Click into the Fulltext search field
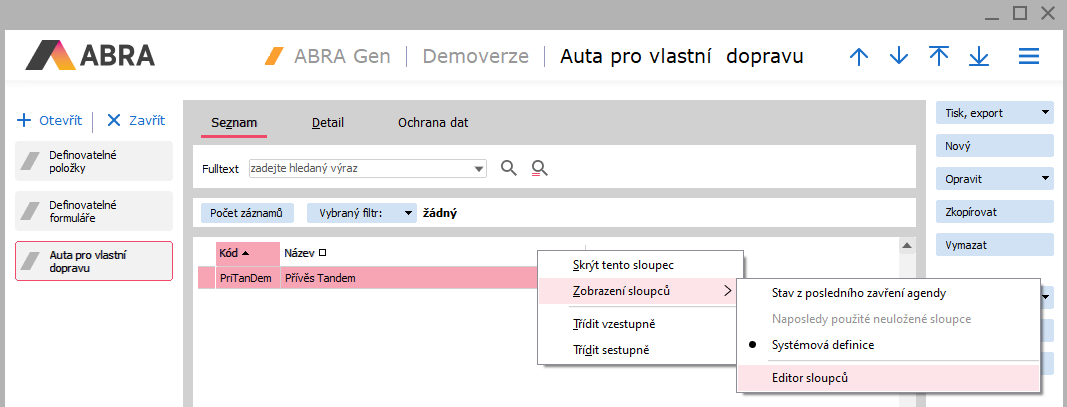 tap(360, 169)
